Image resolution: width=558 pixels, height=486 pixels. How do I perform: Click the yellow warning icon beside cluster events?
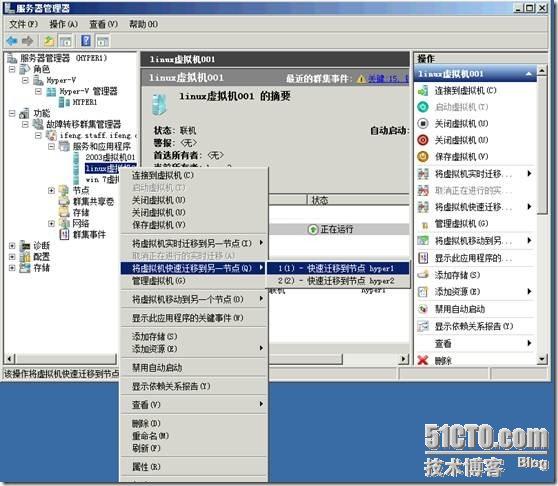coord(361,79)
